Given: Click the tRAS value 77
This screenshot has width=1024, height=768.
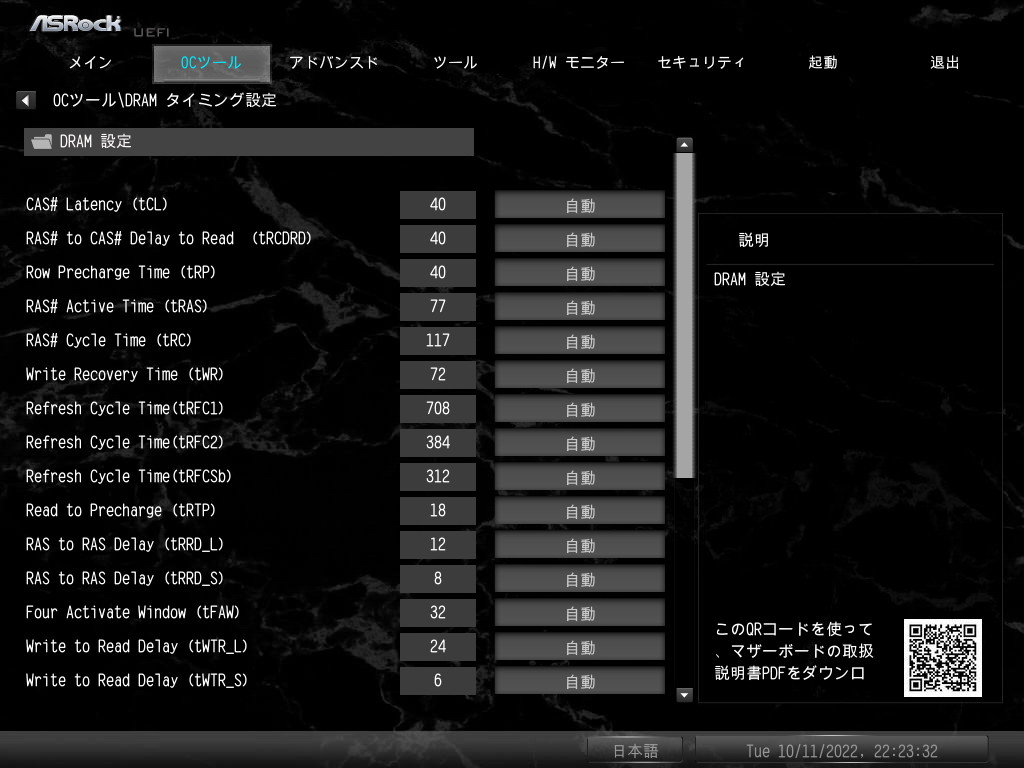Looking at the screenshot, I should 438,306.
